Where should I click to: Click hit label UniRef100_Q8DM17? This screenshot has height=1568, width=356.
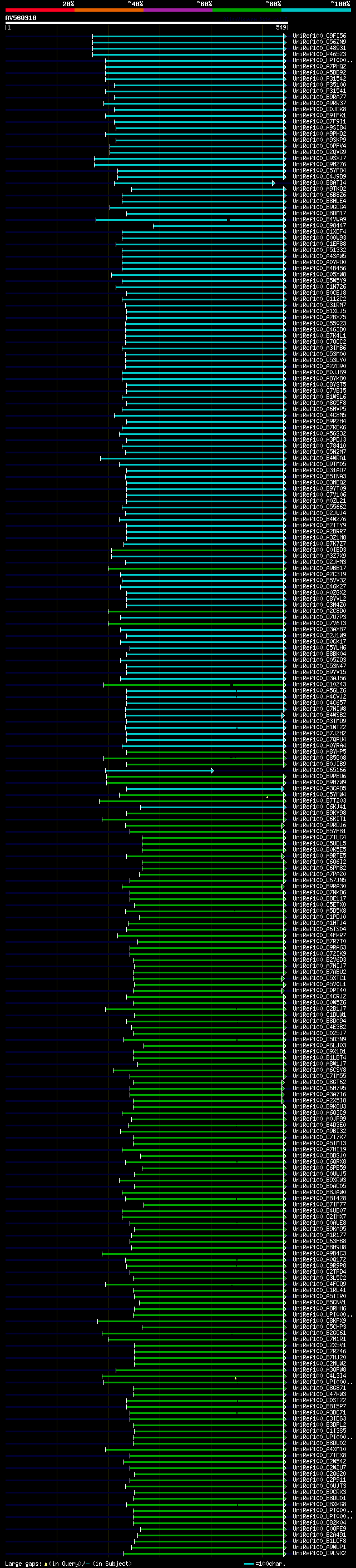tap(319, 214)
